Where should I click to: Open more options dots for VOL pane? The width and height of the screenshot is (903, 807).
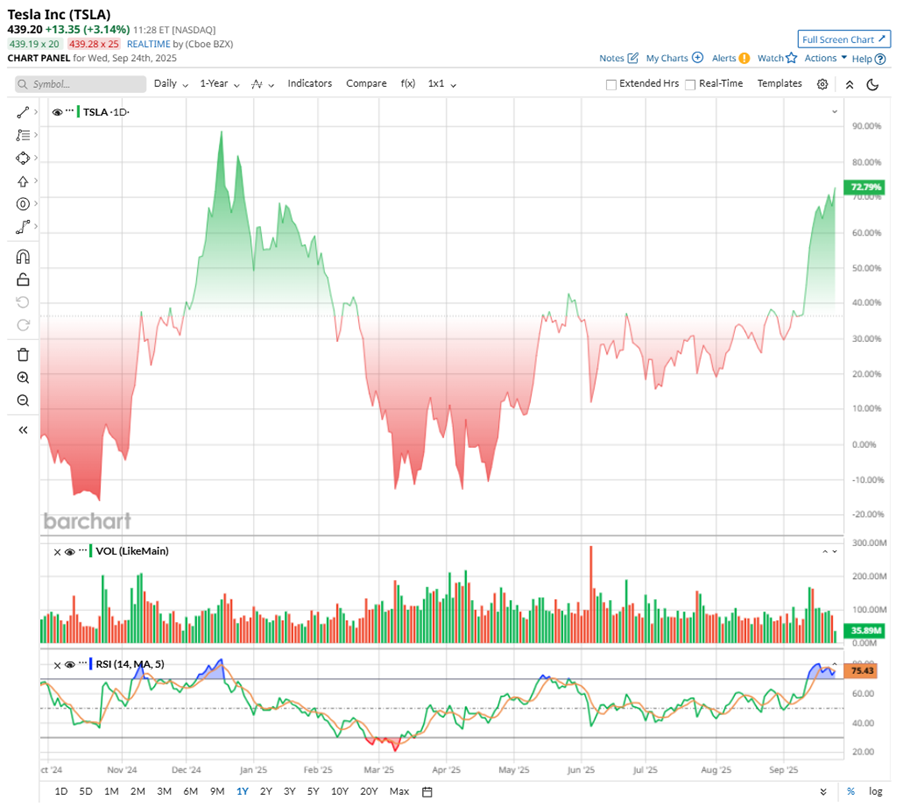click(82, 551)
